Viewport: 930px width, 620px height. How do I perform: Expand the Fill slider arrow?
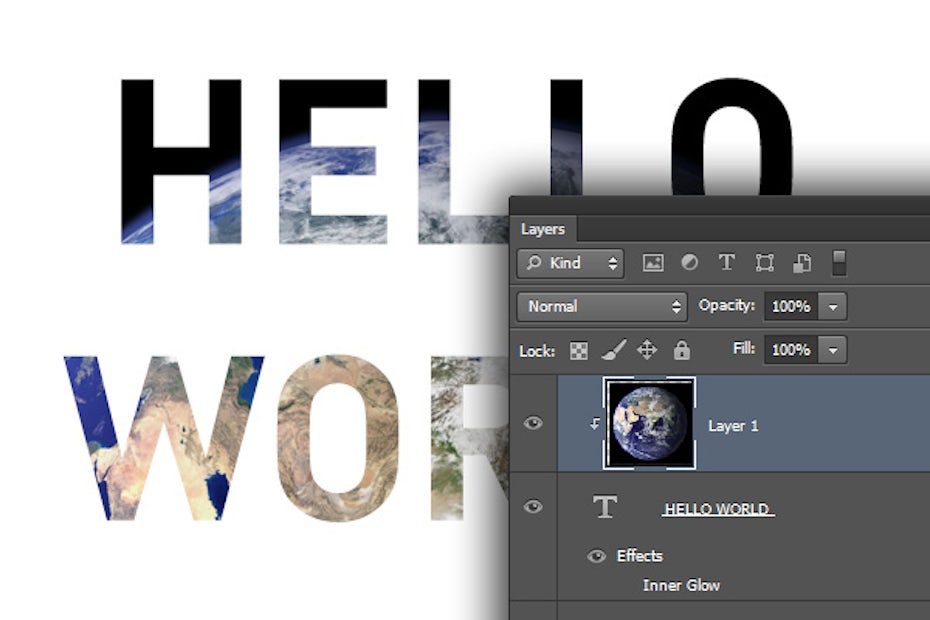(x=834, y=350)
